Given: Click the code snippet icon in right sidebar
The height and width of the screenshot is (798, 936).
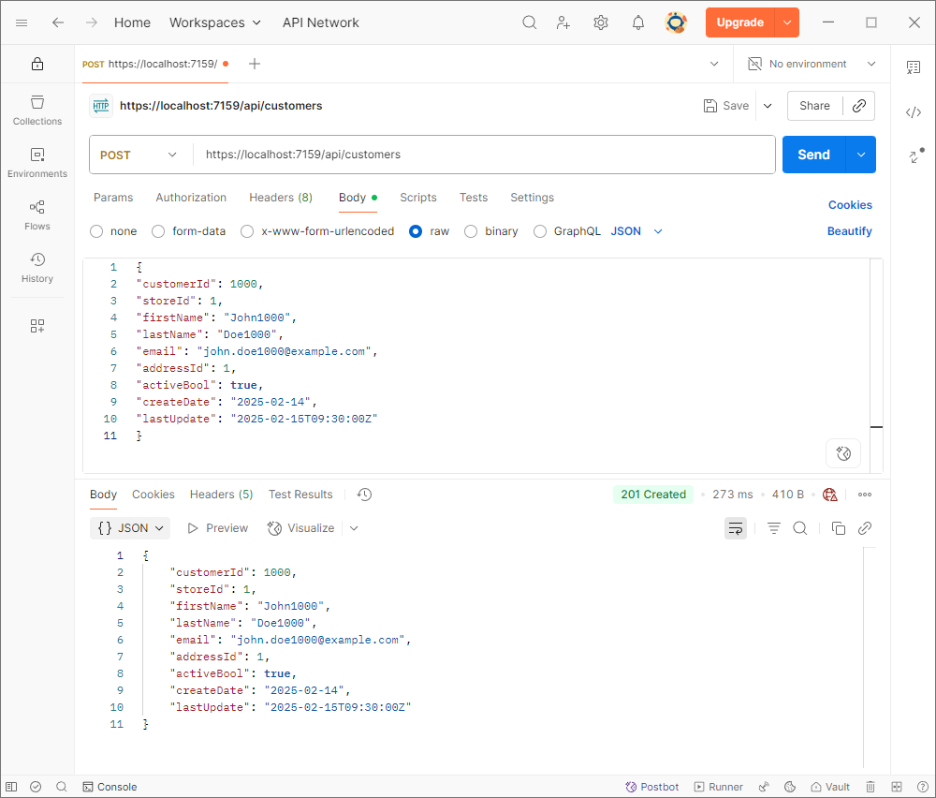Looking at the screenshot, I should [913, 112].
